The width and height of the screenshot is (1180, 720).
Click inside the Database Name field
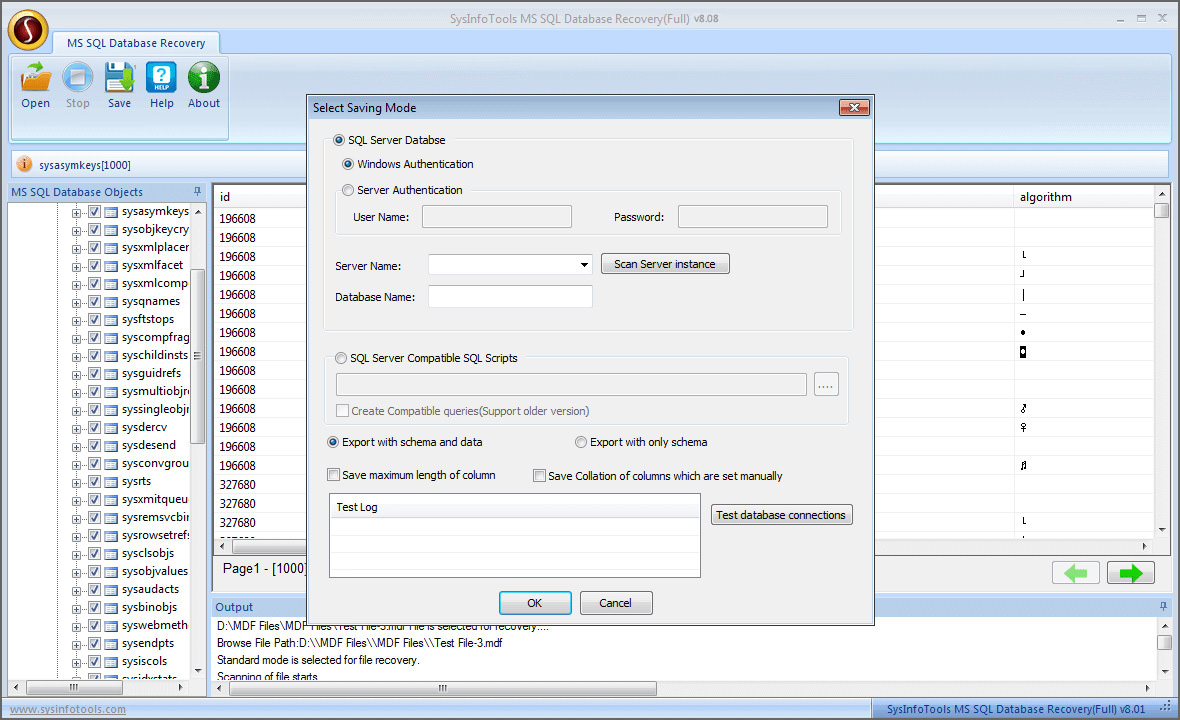[x=510, y=296]
